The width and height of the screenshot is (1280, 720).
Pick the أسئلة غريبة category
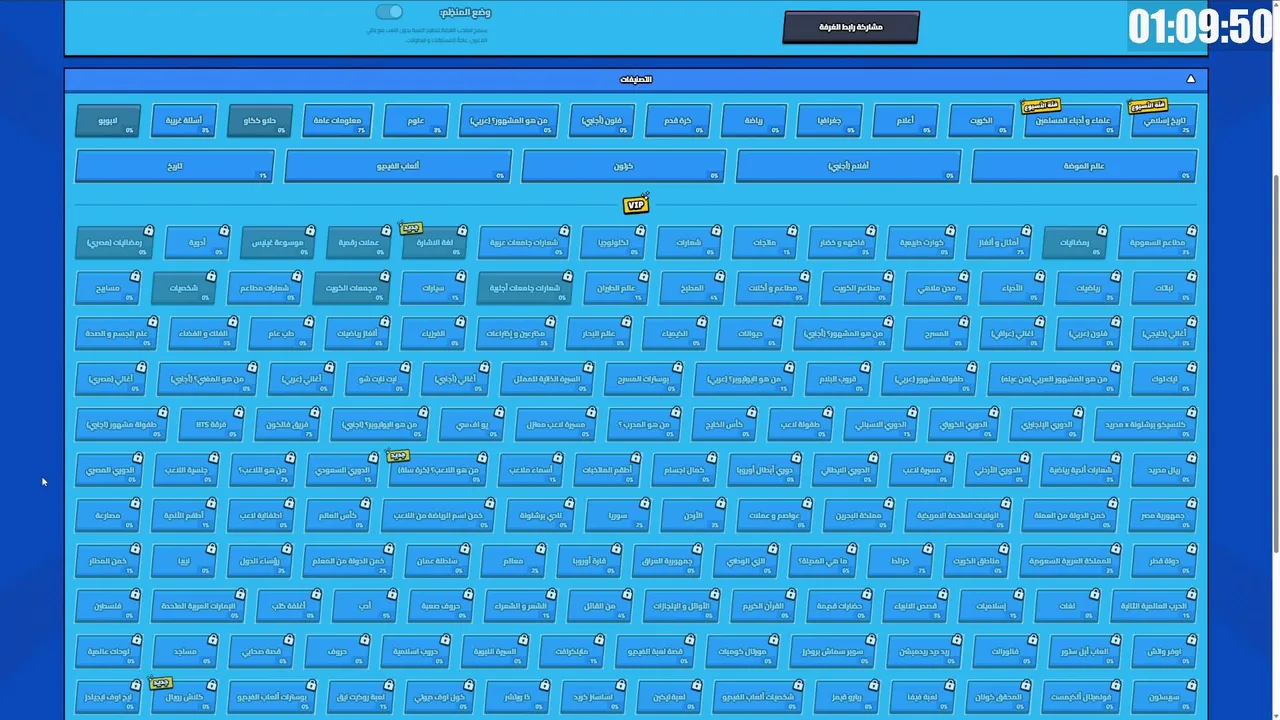[184, 121]
